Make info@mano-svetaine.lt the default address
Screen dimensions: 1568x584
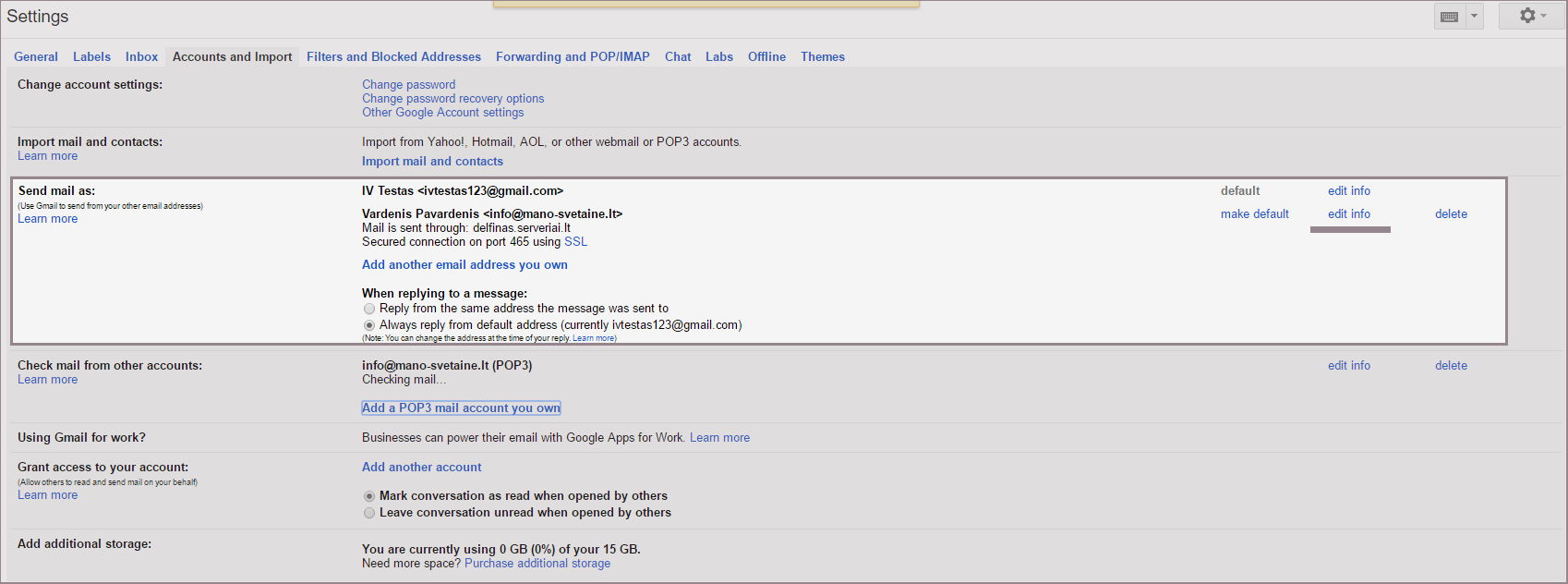(x=1254, y=214)
